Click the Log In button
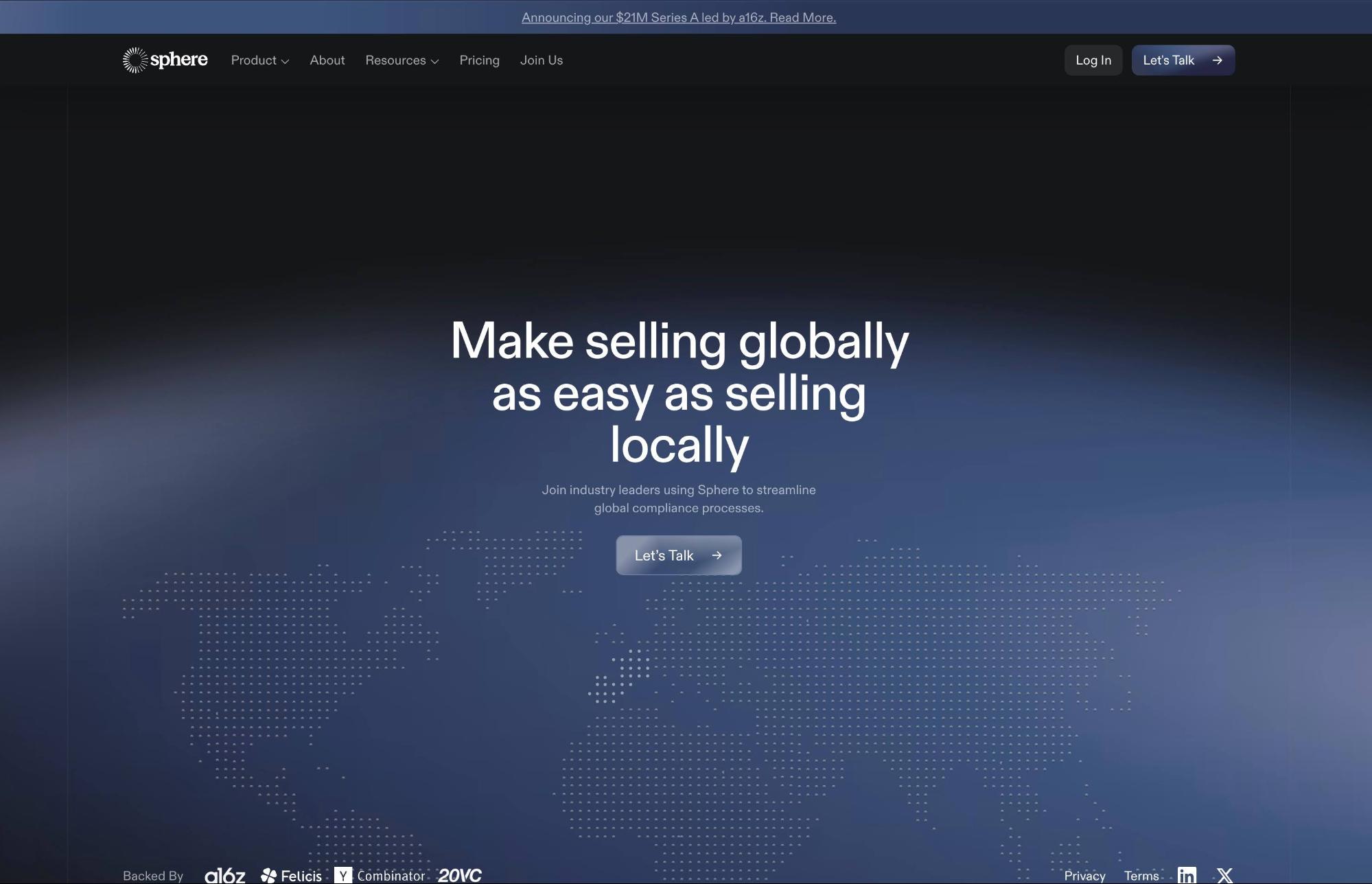This screenshot has width=1372, height=884. 1093,60
